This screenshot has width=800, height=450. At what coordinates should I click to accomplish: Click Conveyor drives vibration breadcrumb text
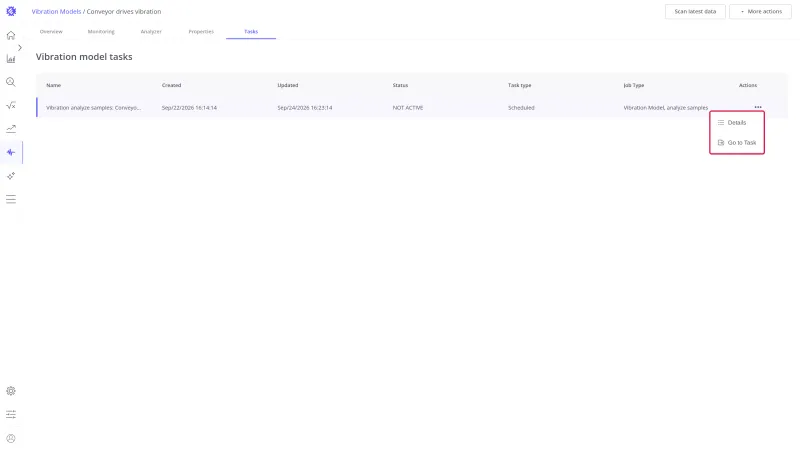click(x=124, y=11)
